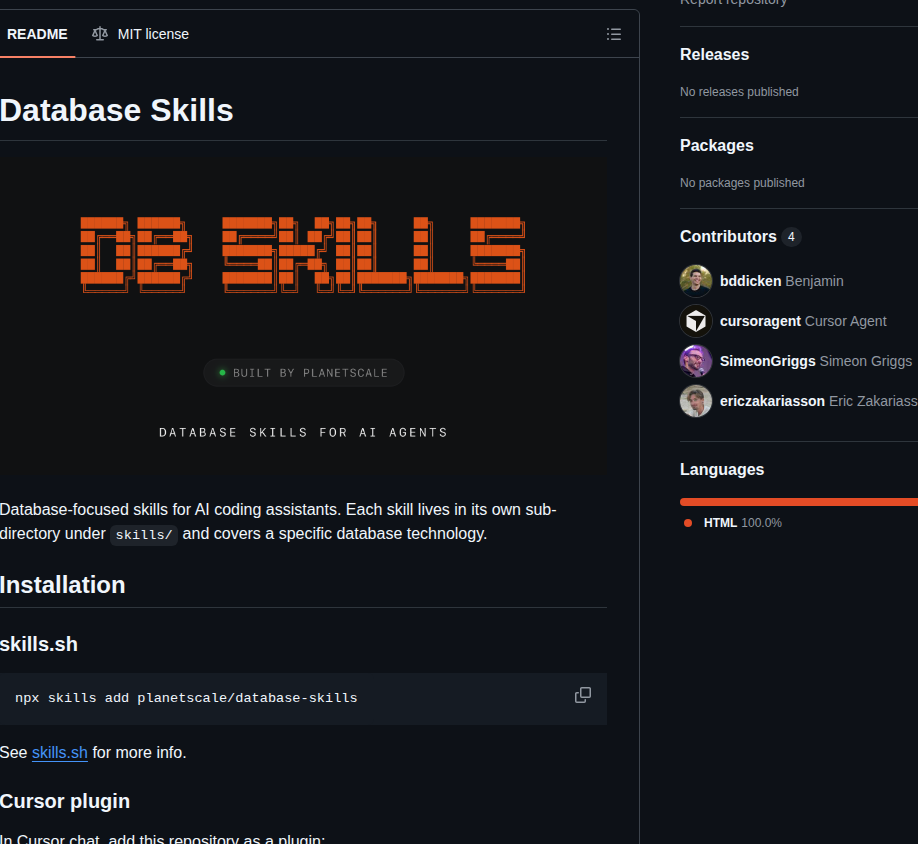Screen dimensions: 918x844
Task: Click the MIT license scale icon
Action: click(x=100, y=34)
